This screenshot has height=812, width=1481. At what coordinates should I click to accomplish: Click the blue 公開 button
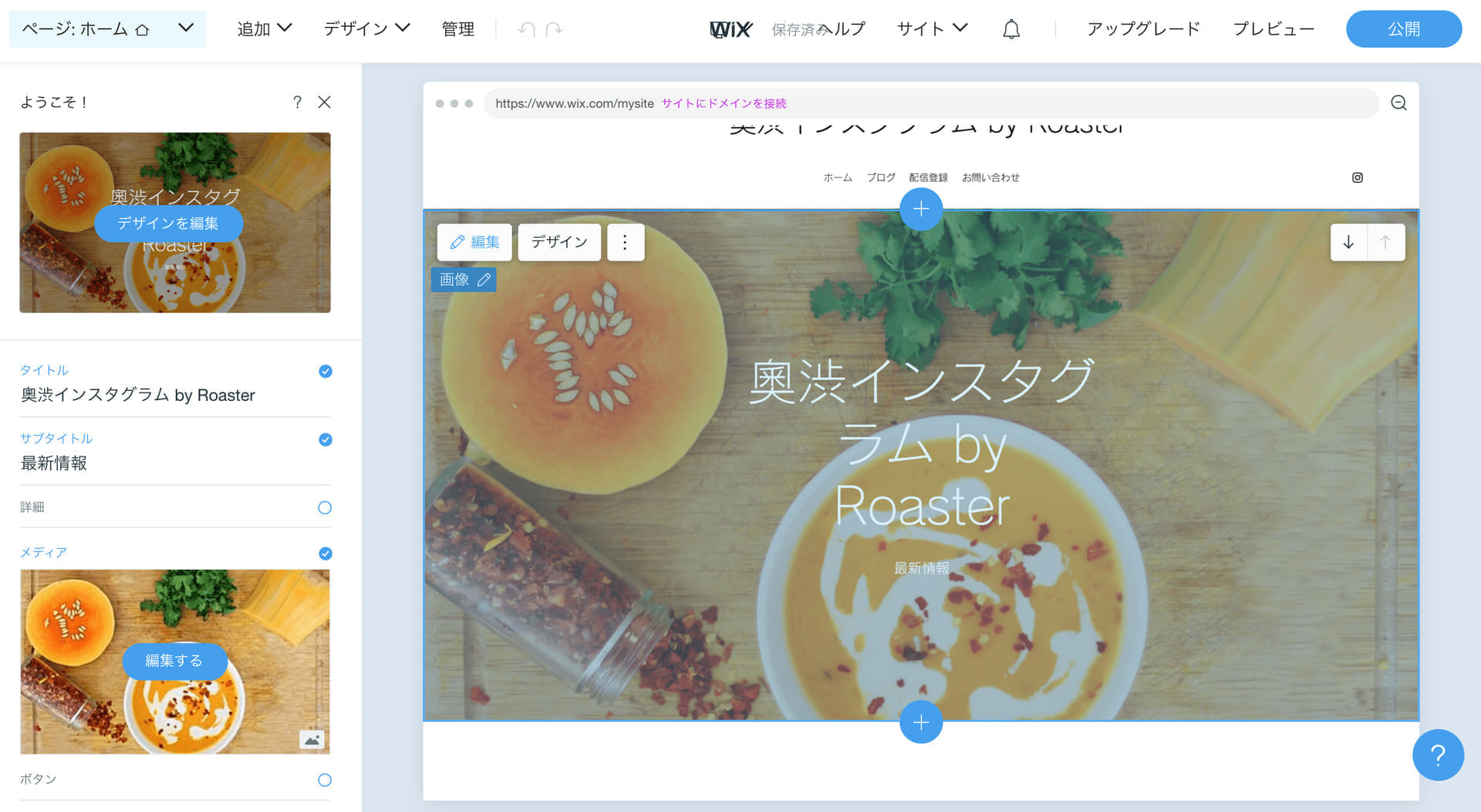pos(1403,29)
